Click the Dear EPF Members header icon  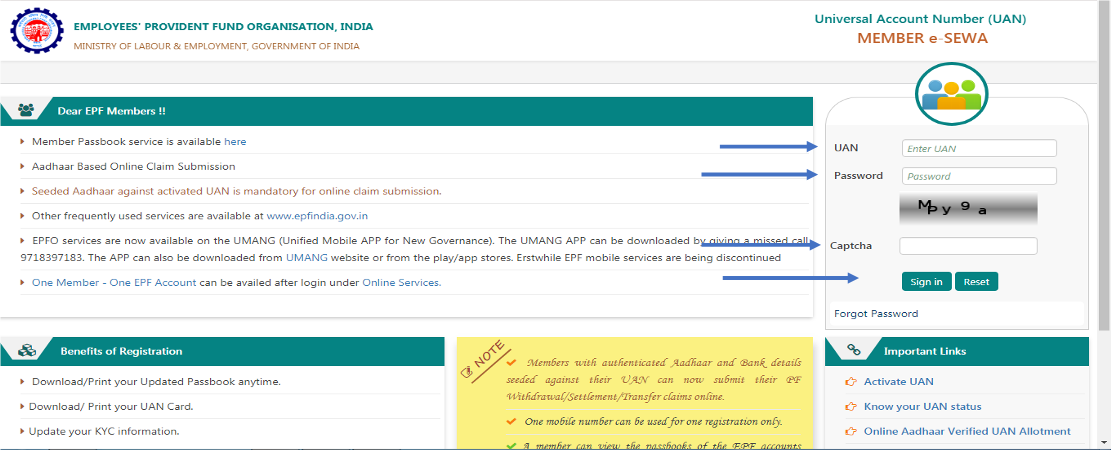(x=26, y=111)
